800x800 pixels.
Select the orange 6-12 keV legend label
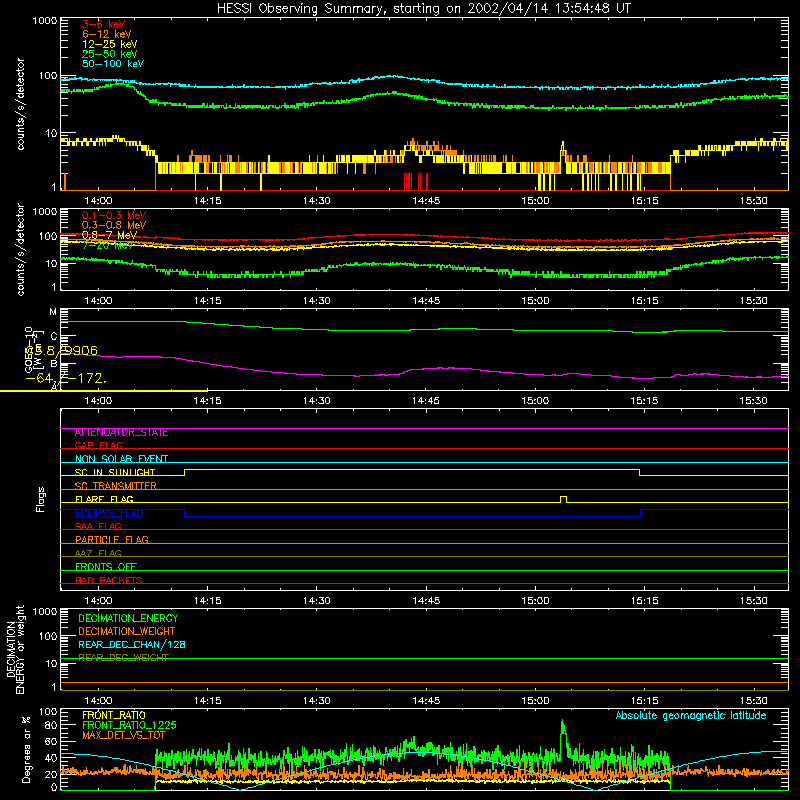click(x=107, y=34)
